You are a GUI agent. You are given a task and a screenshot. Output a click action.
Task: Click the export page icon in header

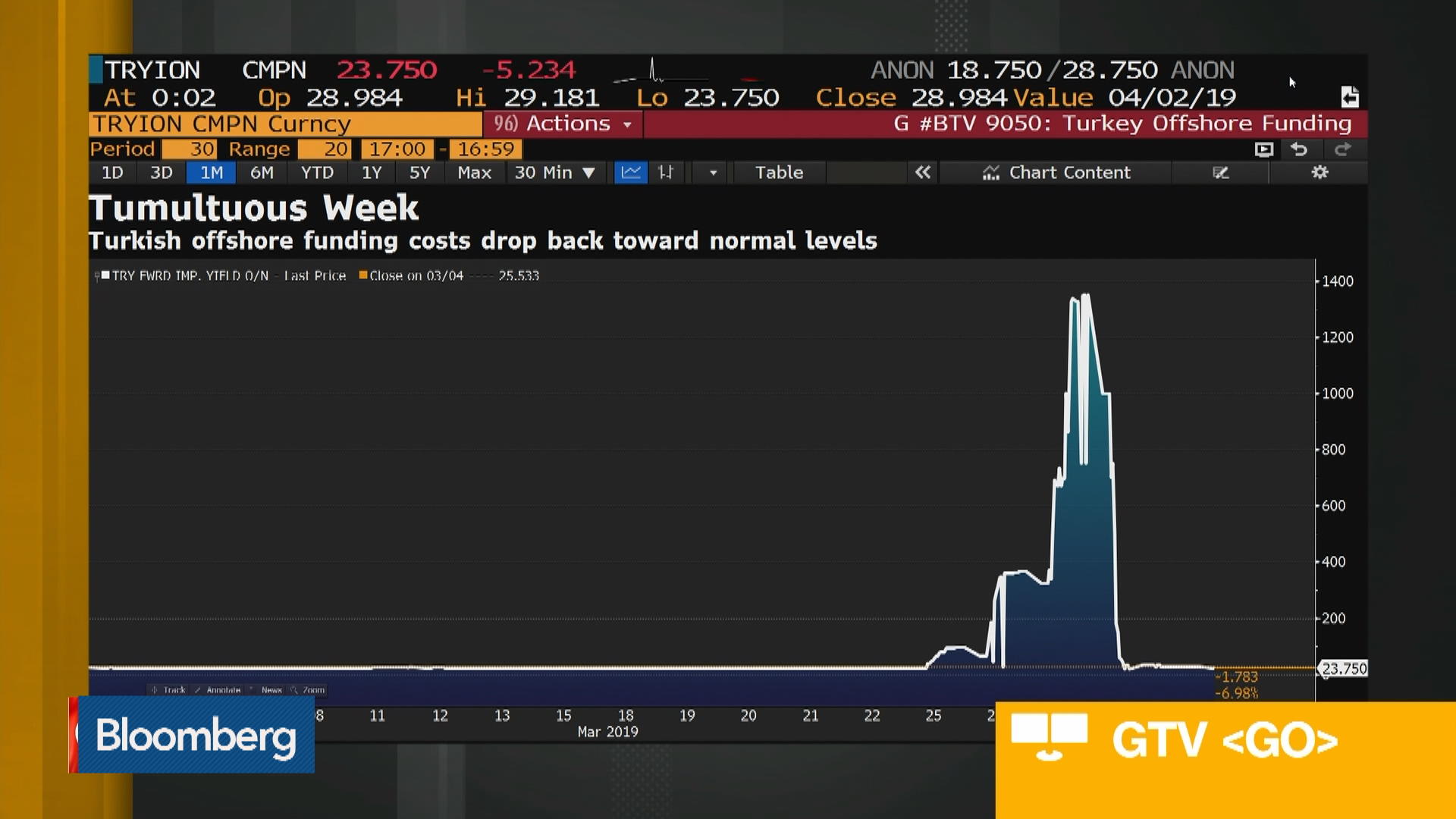1349,97
